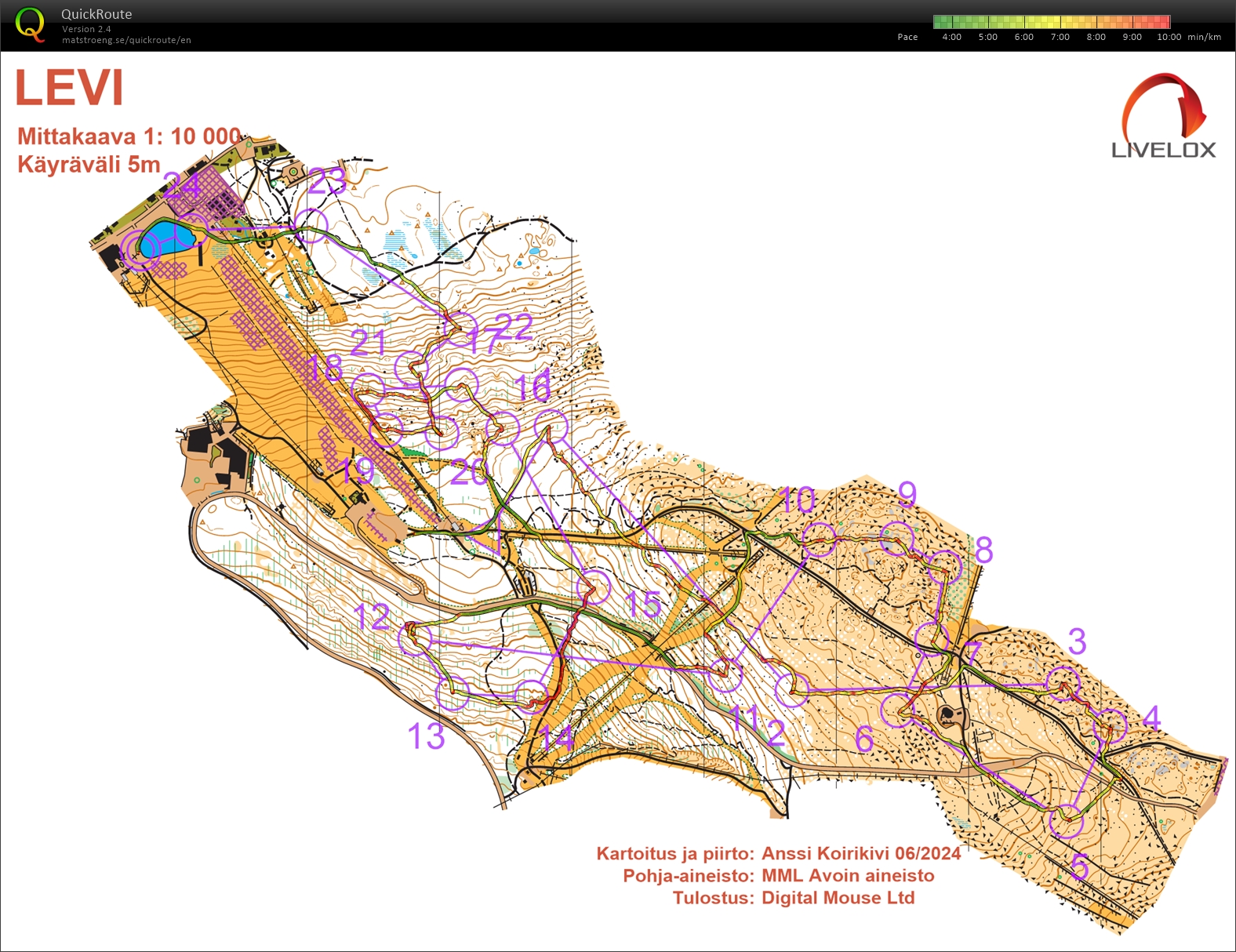Screen dimensions: 1236x952
Task: Select the QuickRoute title text
Action: tap(96, 14)
